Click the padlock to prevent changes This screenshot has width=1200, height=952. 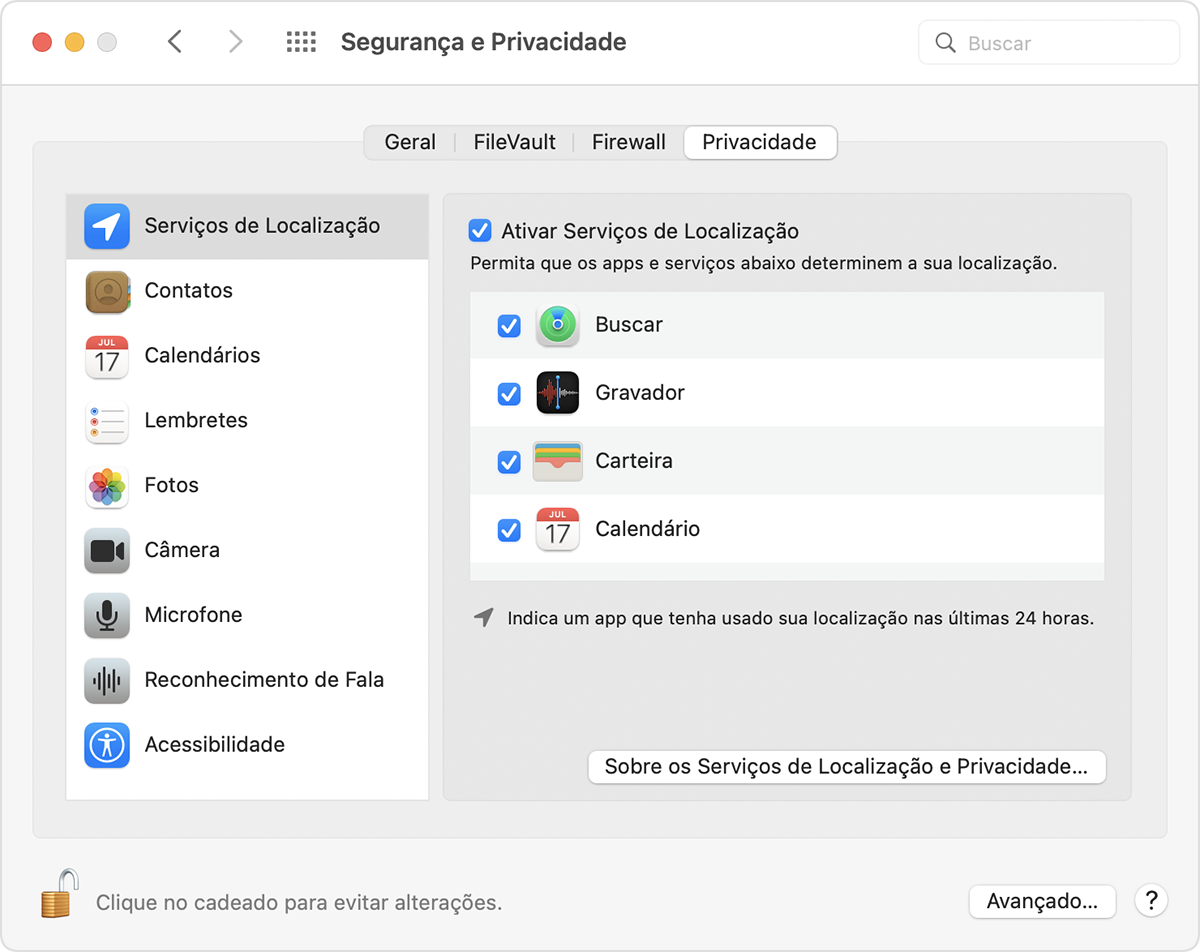[x=59, y=894]
